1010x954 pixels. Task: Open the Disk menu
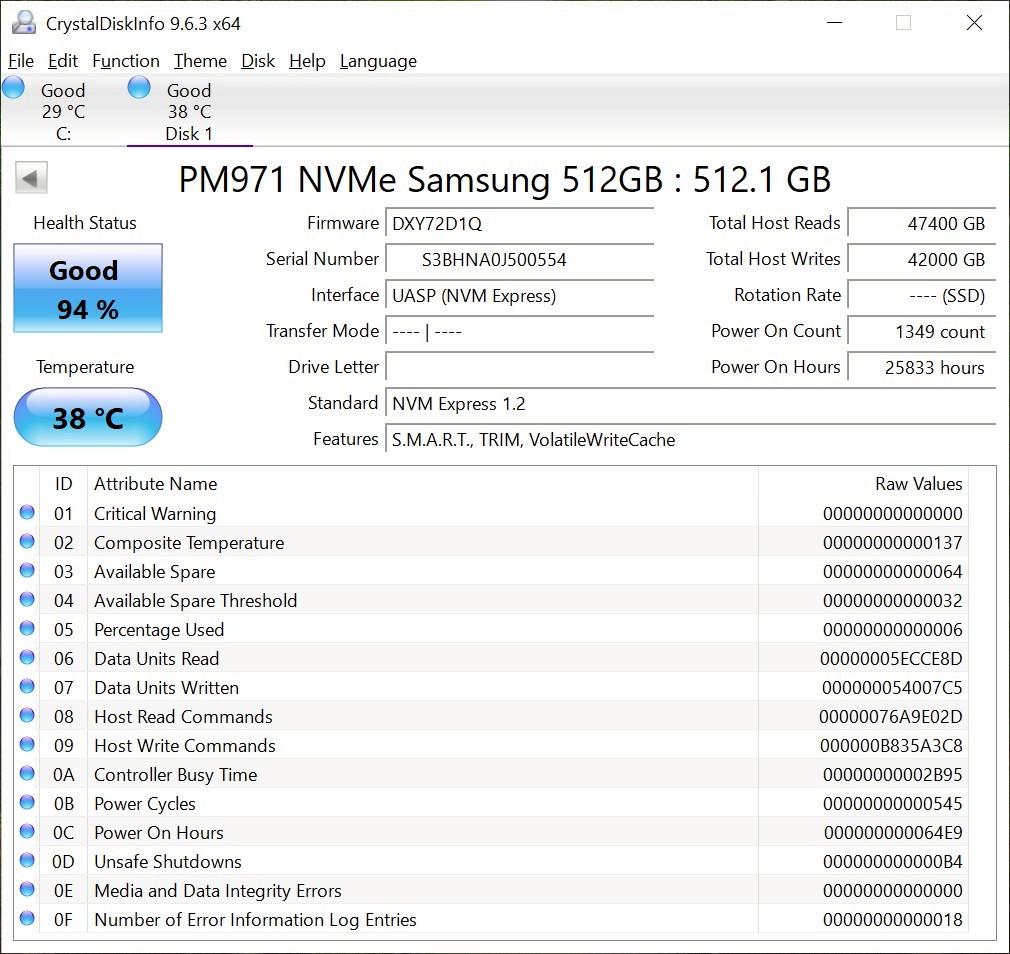(x=258, y=61)
